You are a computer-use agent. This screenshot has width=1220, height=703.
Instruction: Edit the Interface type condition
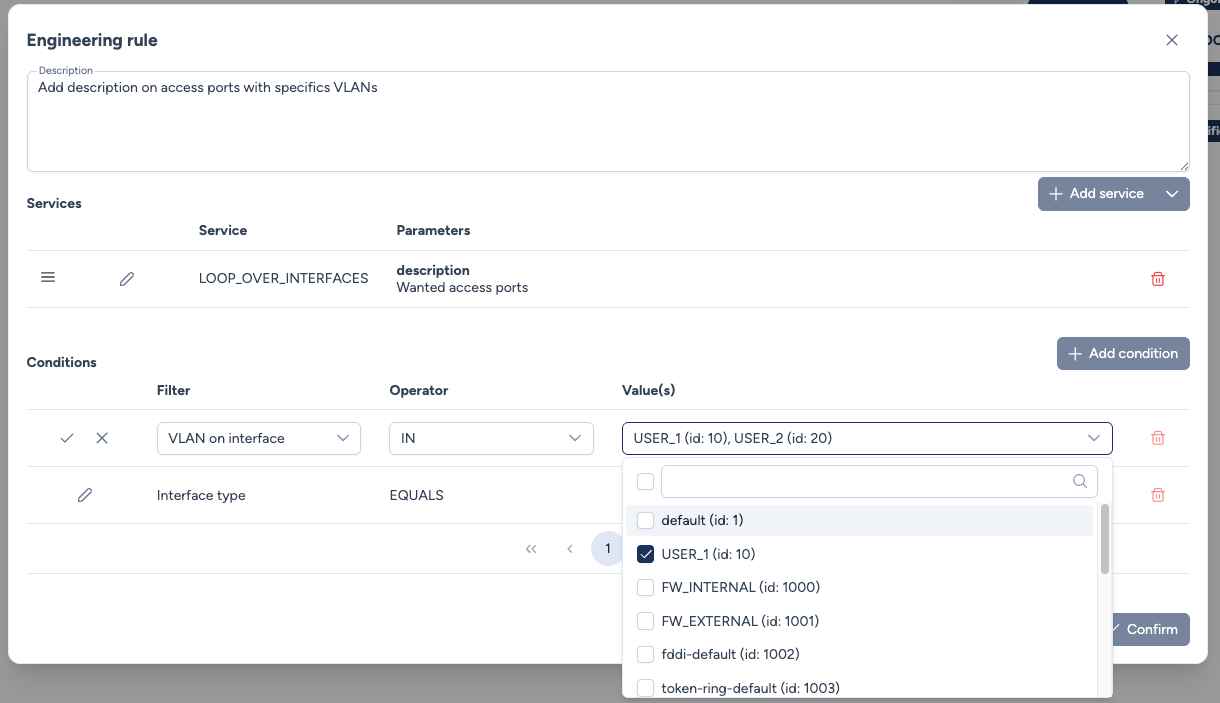pos(85,495)
